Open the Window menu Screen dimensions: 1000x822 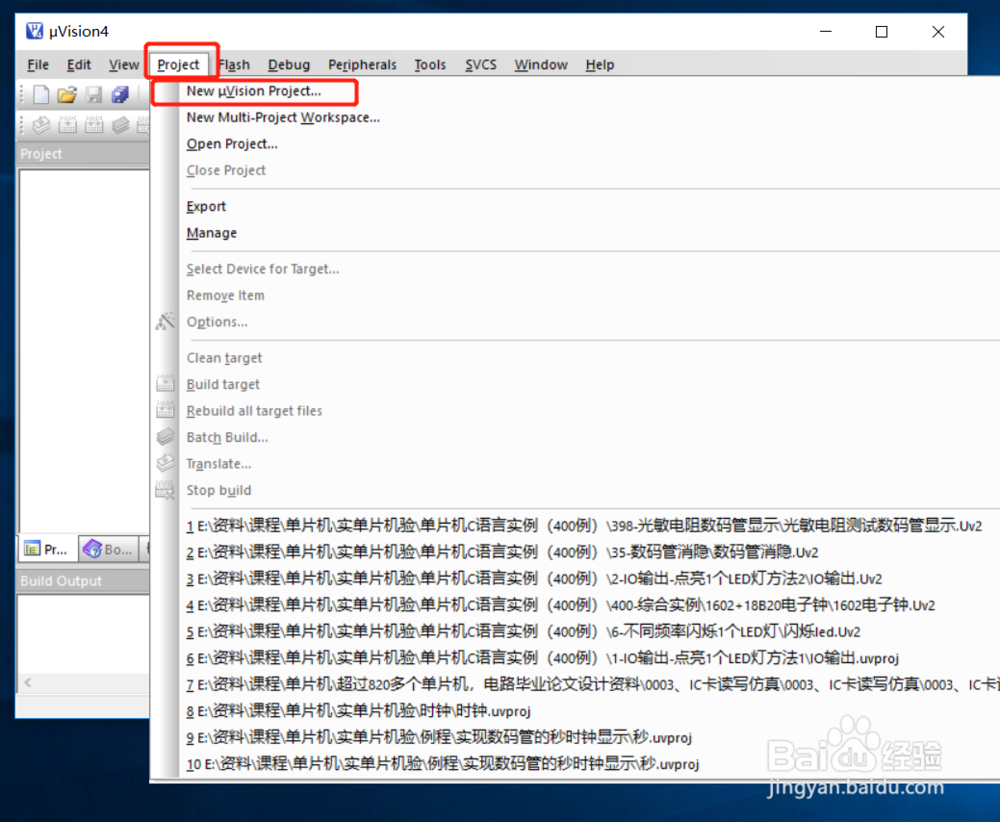[x=541, y=64]
